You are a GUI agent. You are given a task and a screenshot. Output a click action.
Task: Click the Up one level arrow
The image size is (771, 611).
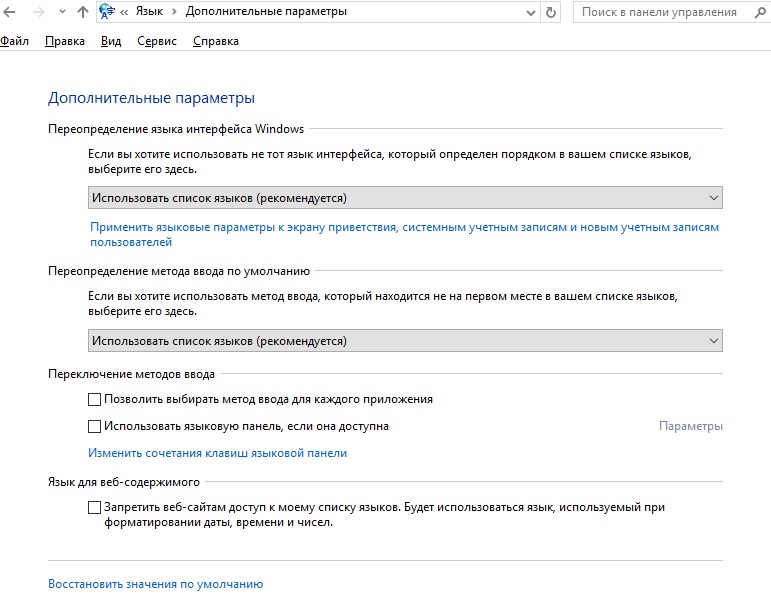[83, 13]
